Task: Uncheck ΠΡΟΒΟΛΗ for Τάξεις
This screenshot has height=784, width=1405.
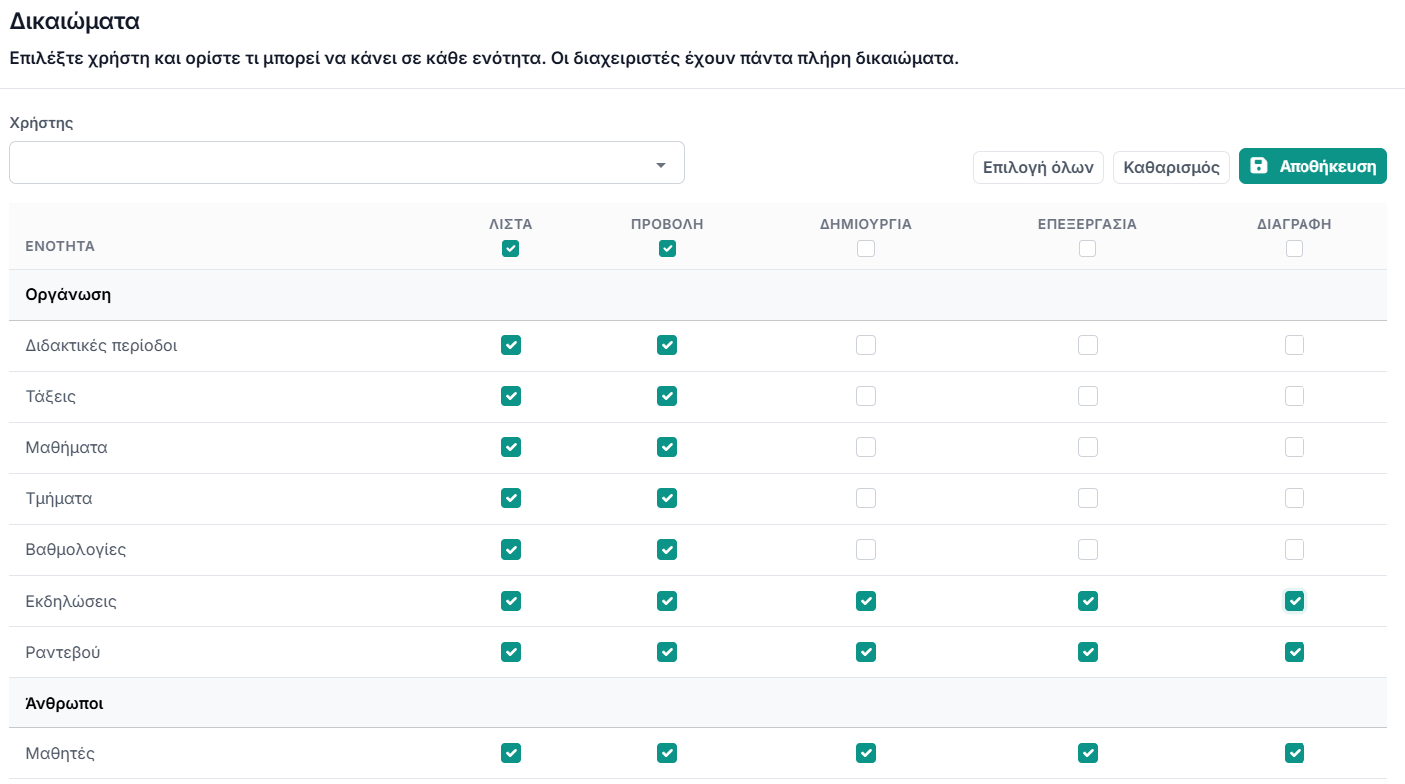Action: point(667,396)
